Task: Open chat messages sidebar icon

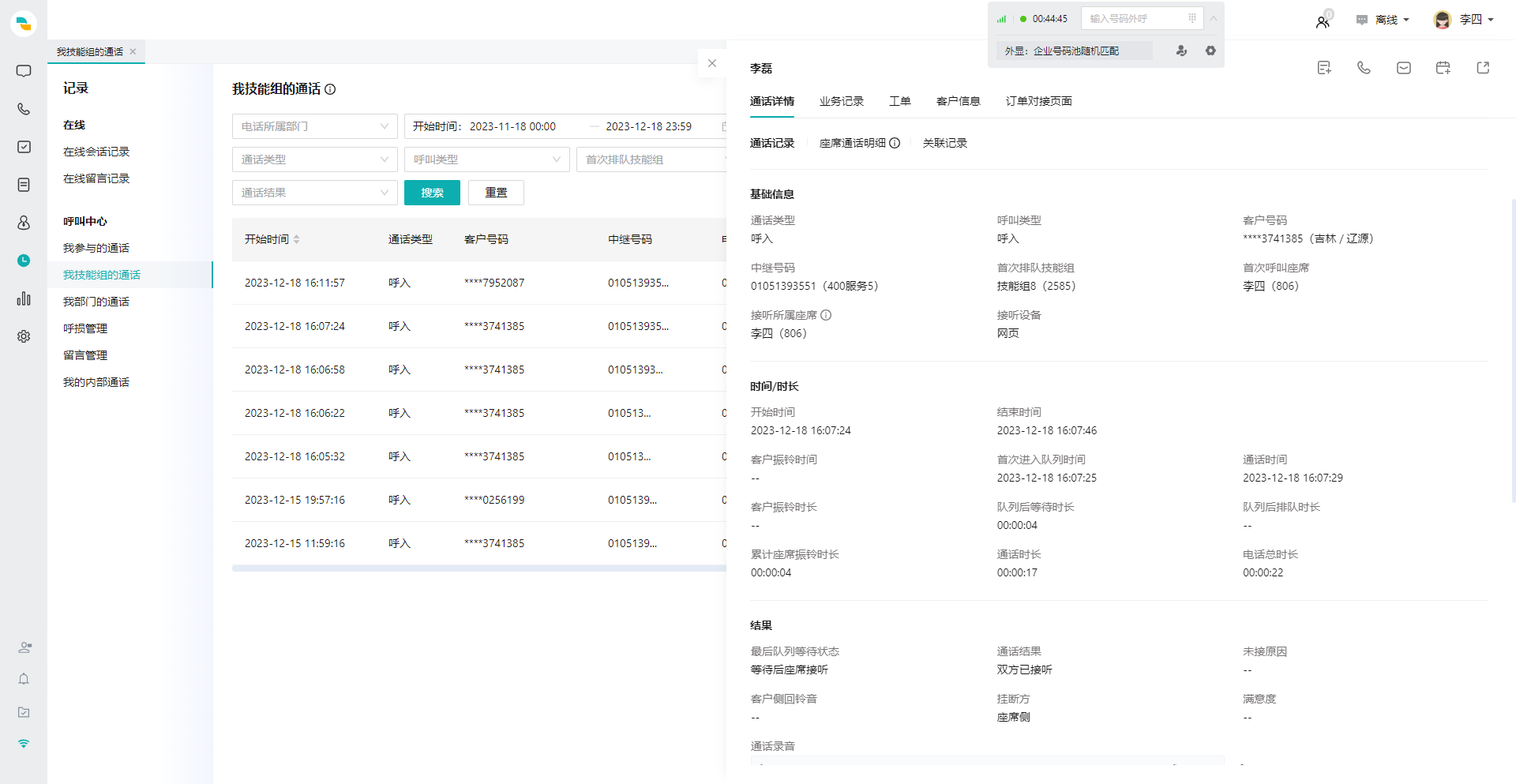Action: [24, 71]
